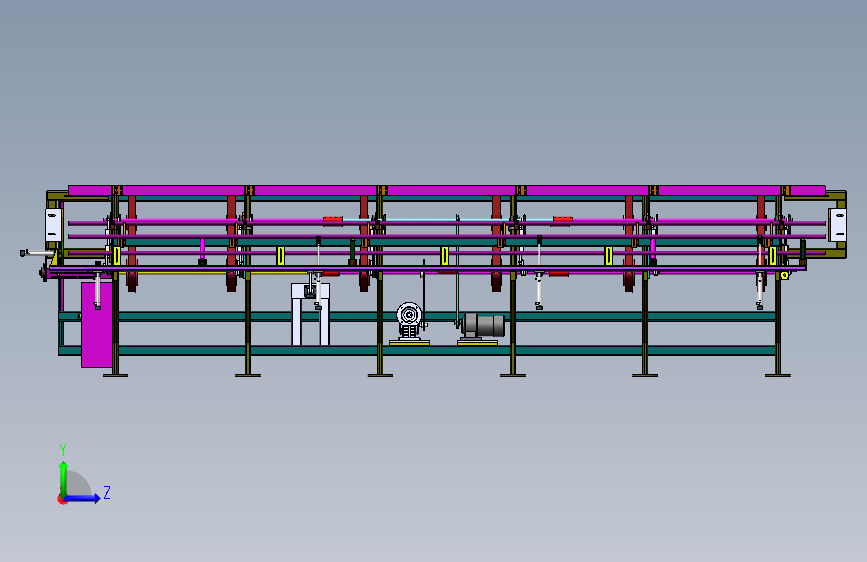Screen dimensions: 867x562
Task: Select the white end bracket on right side
Action: pos(837,225)
